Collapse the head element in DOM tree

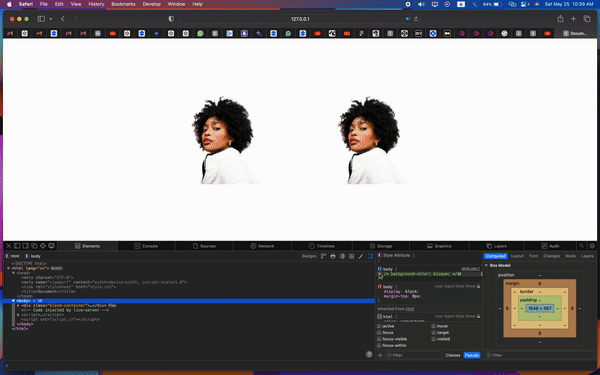pos(13,273)
